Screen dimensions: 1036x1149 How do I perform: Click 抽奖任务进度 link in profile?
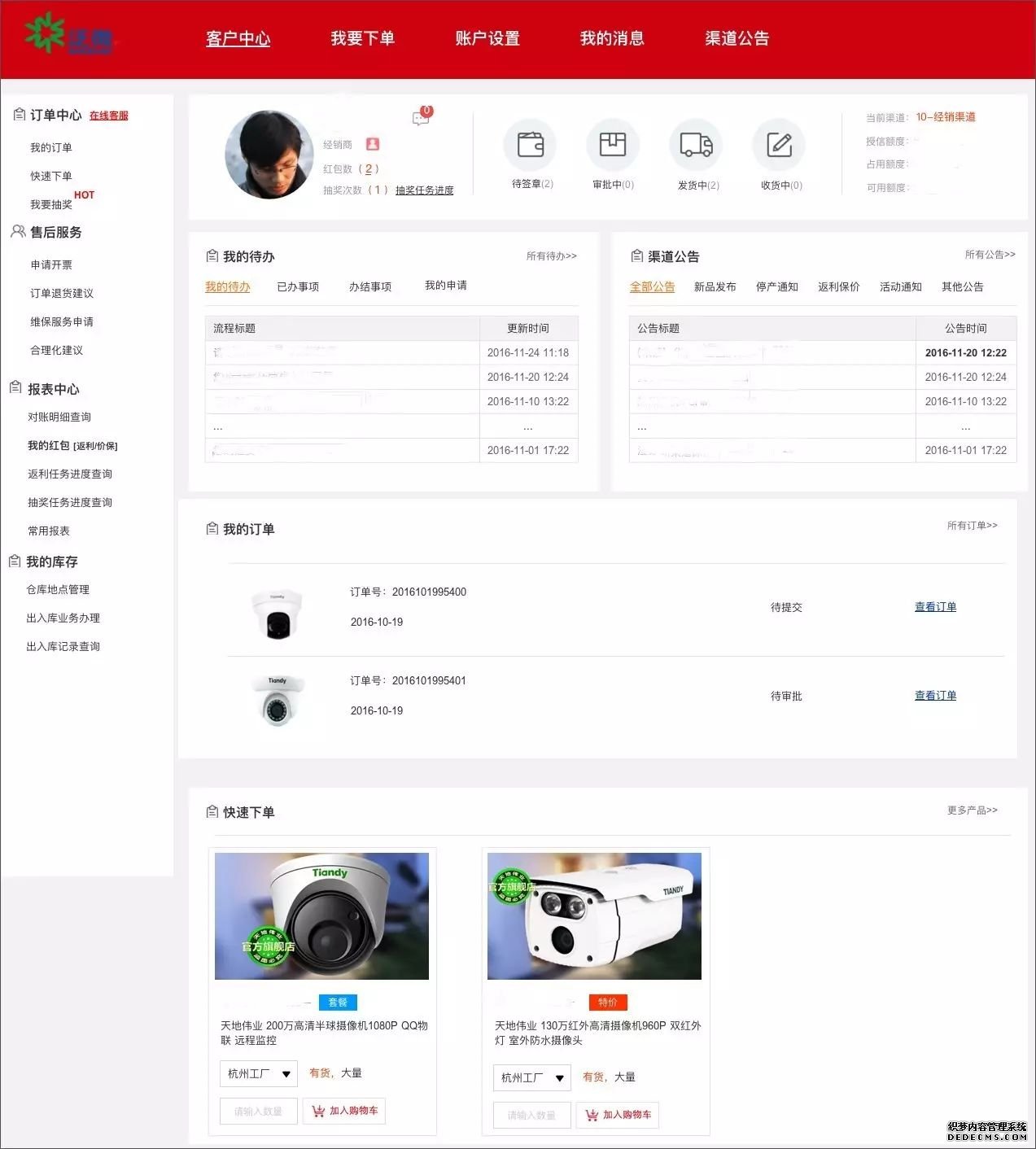424,190
